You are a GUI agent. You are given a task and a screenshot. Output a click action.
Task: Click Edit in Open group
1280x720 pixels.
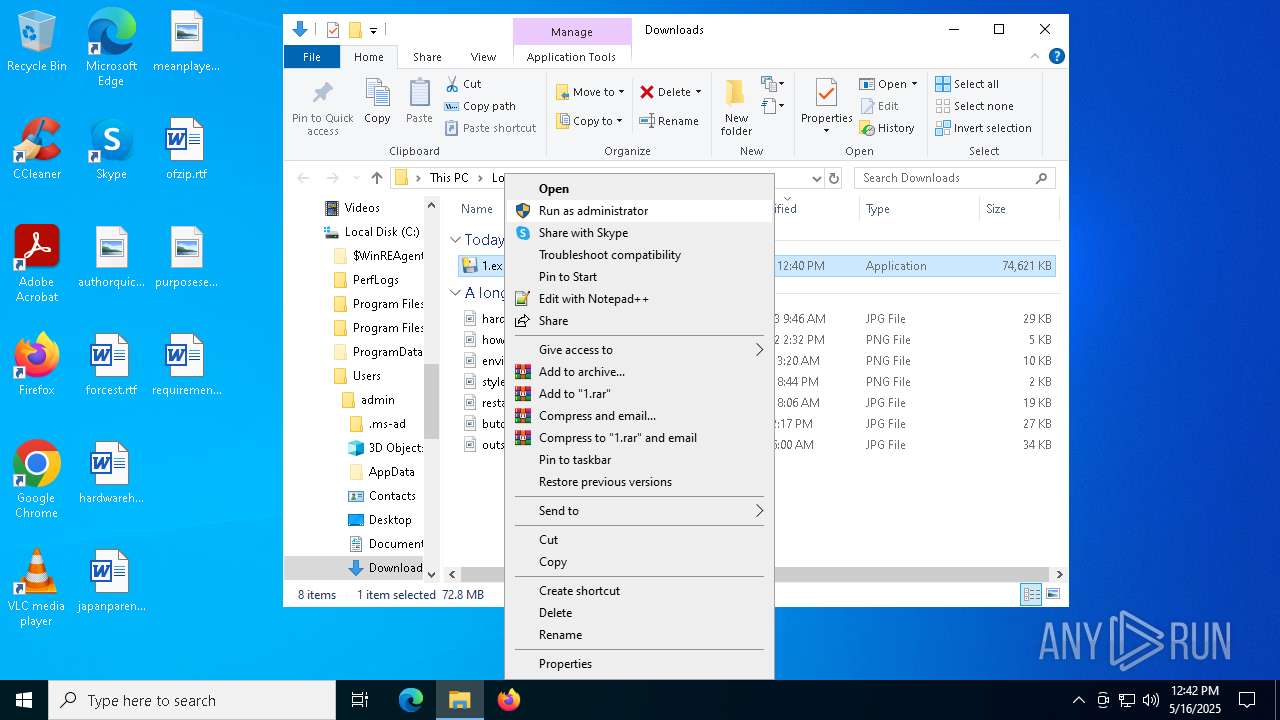coord(878,106)
